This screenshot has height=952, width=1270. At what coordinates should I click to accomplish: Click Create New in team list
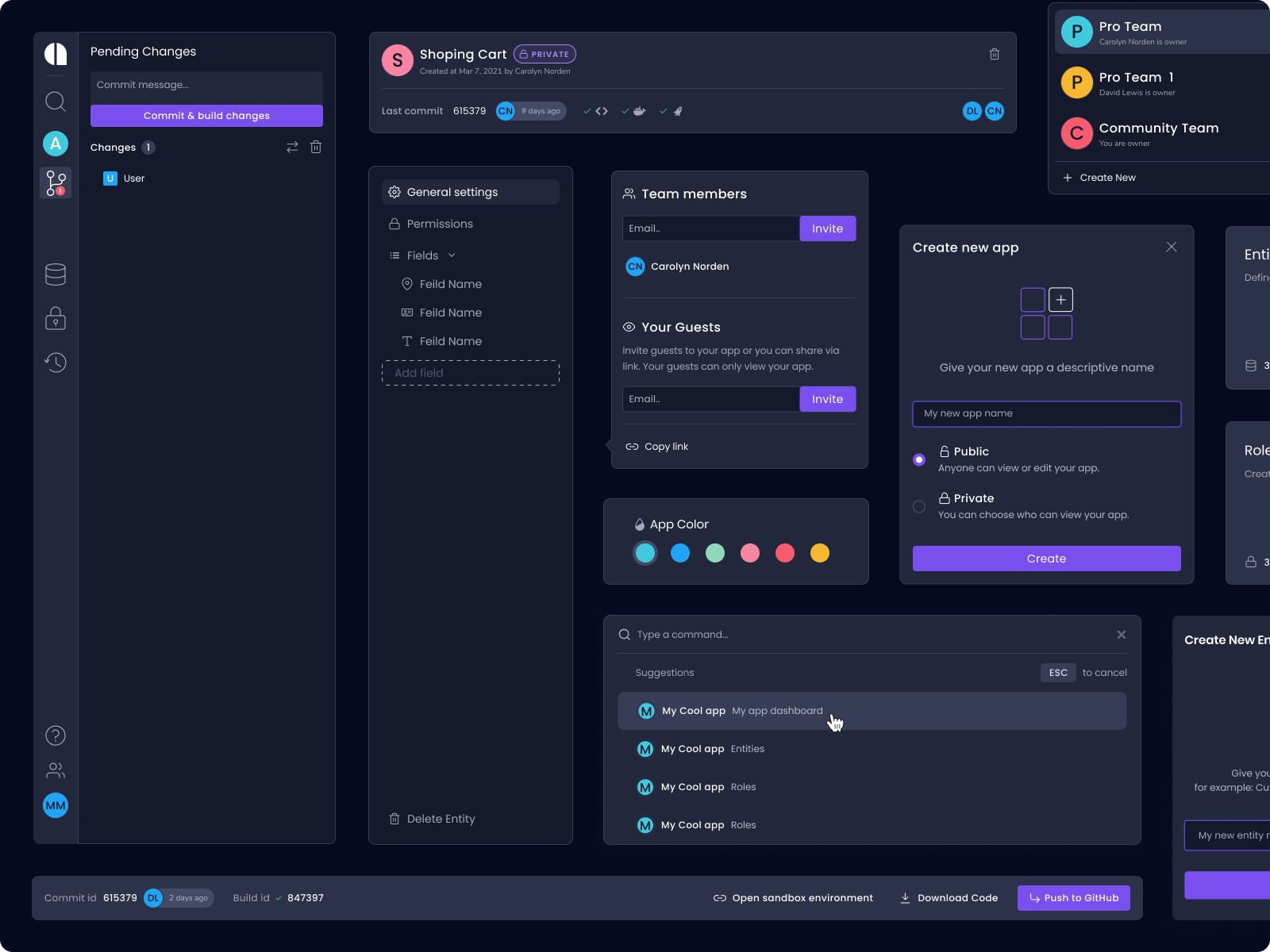(x=1099, y=178)
